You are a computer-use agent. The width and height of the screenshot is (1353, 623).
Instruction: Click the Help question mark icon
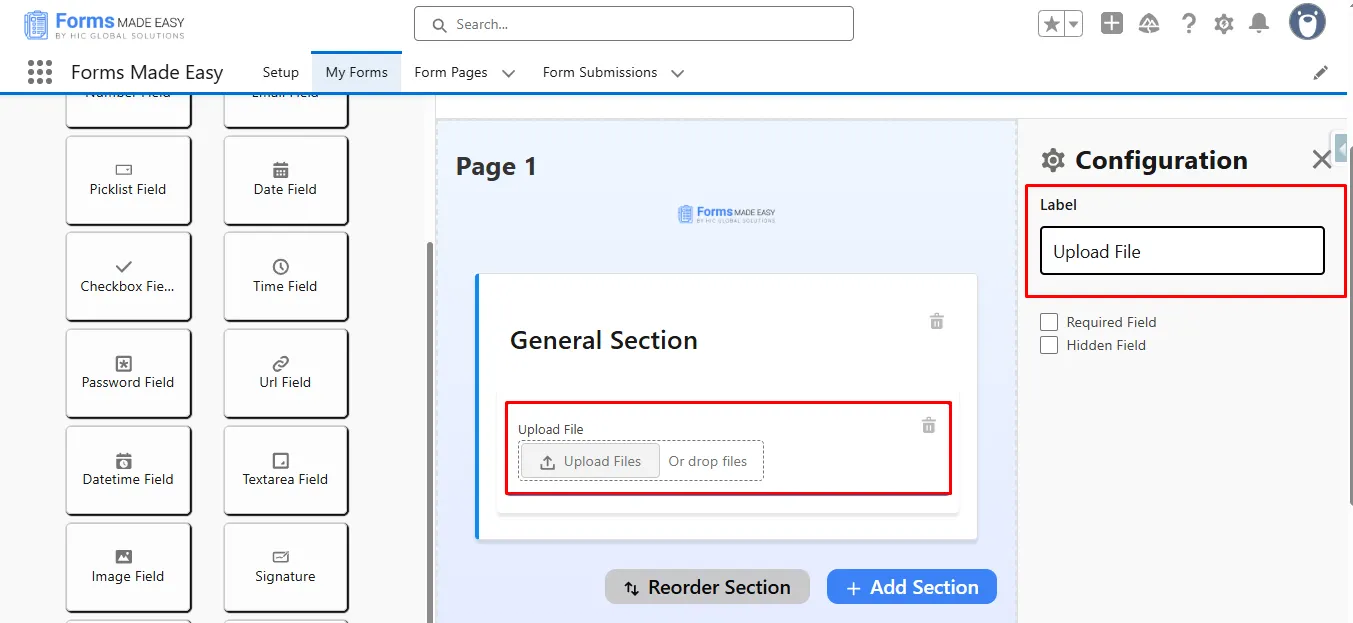pos(1188,24)
